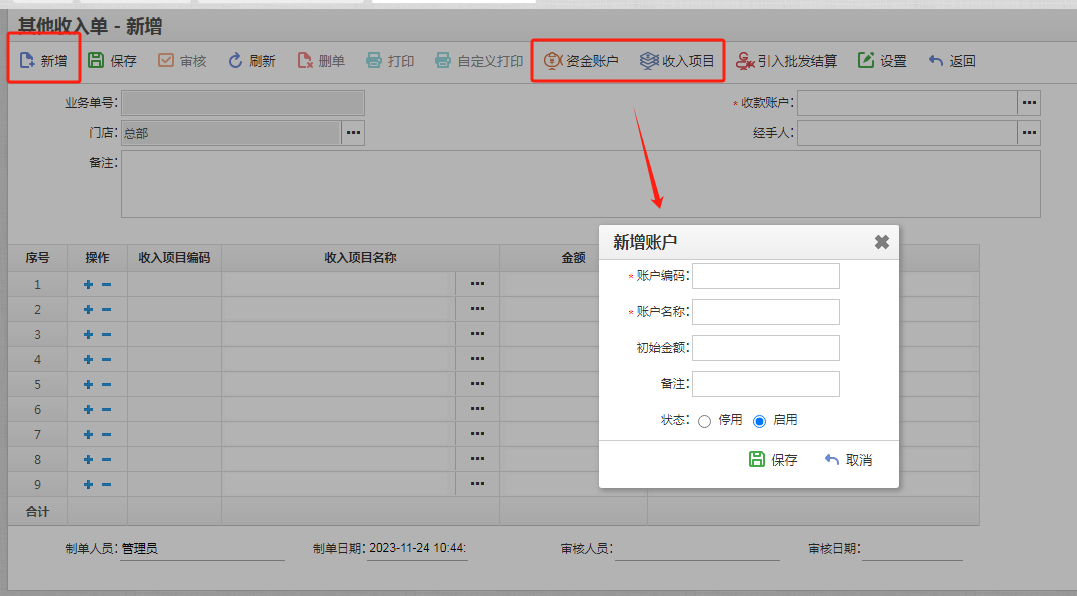Click the 初始金额 input field
The width and height of the screenshot is (1077, 596).
(x=765, y=347)
